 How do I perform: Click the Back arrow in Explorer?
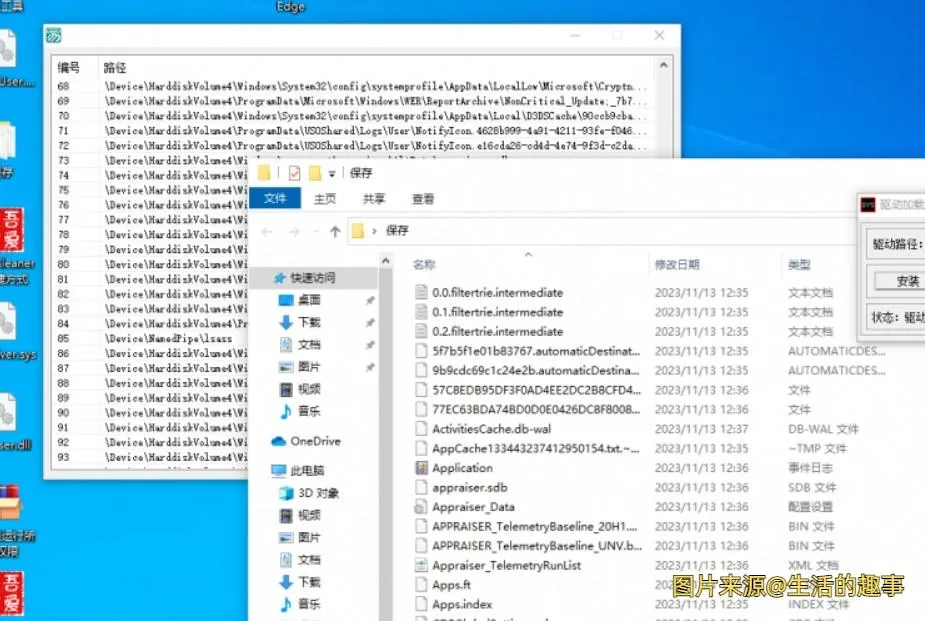point(266,231)
